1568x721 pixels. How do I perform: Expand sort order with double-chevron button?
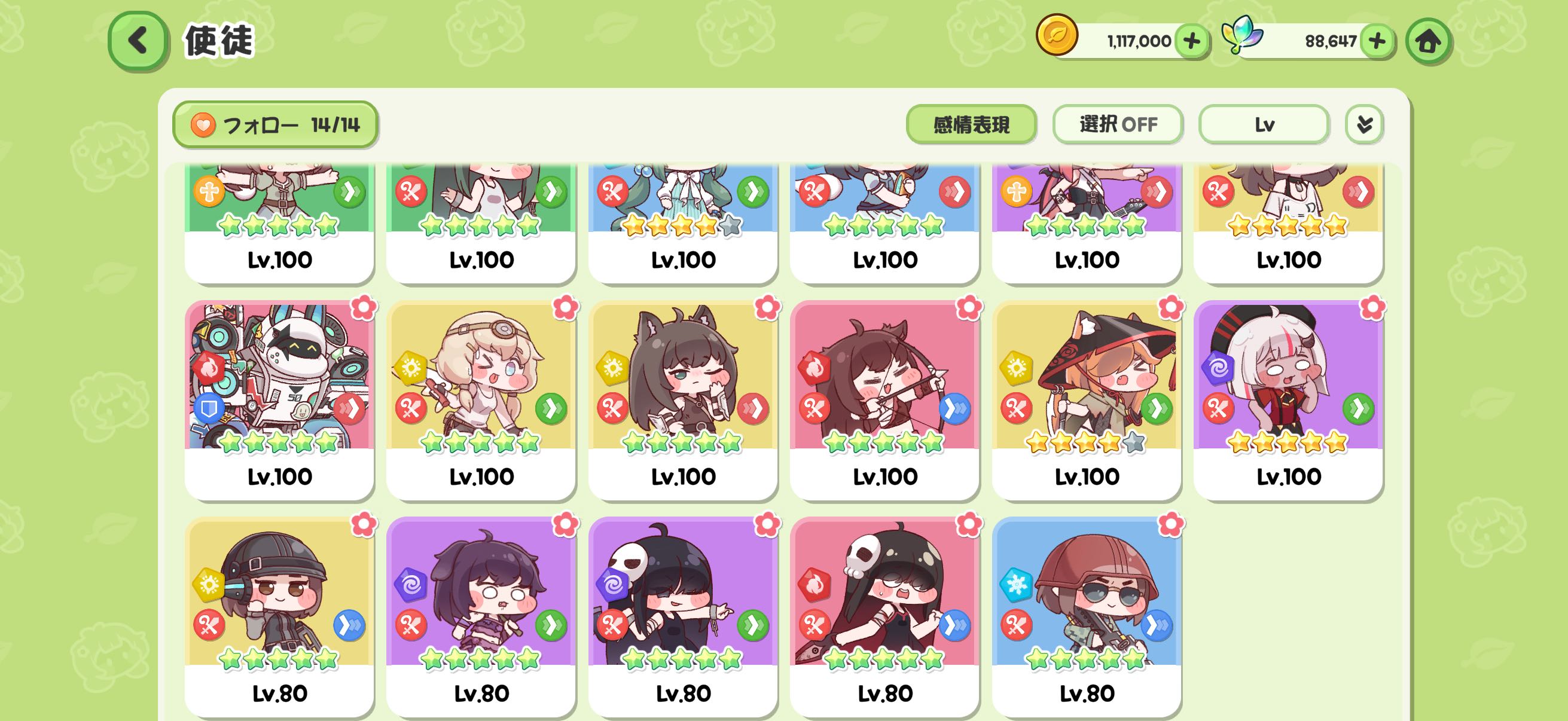click(x=1364, y=125)
